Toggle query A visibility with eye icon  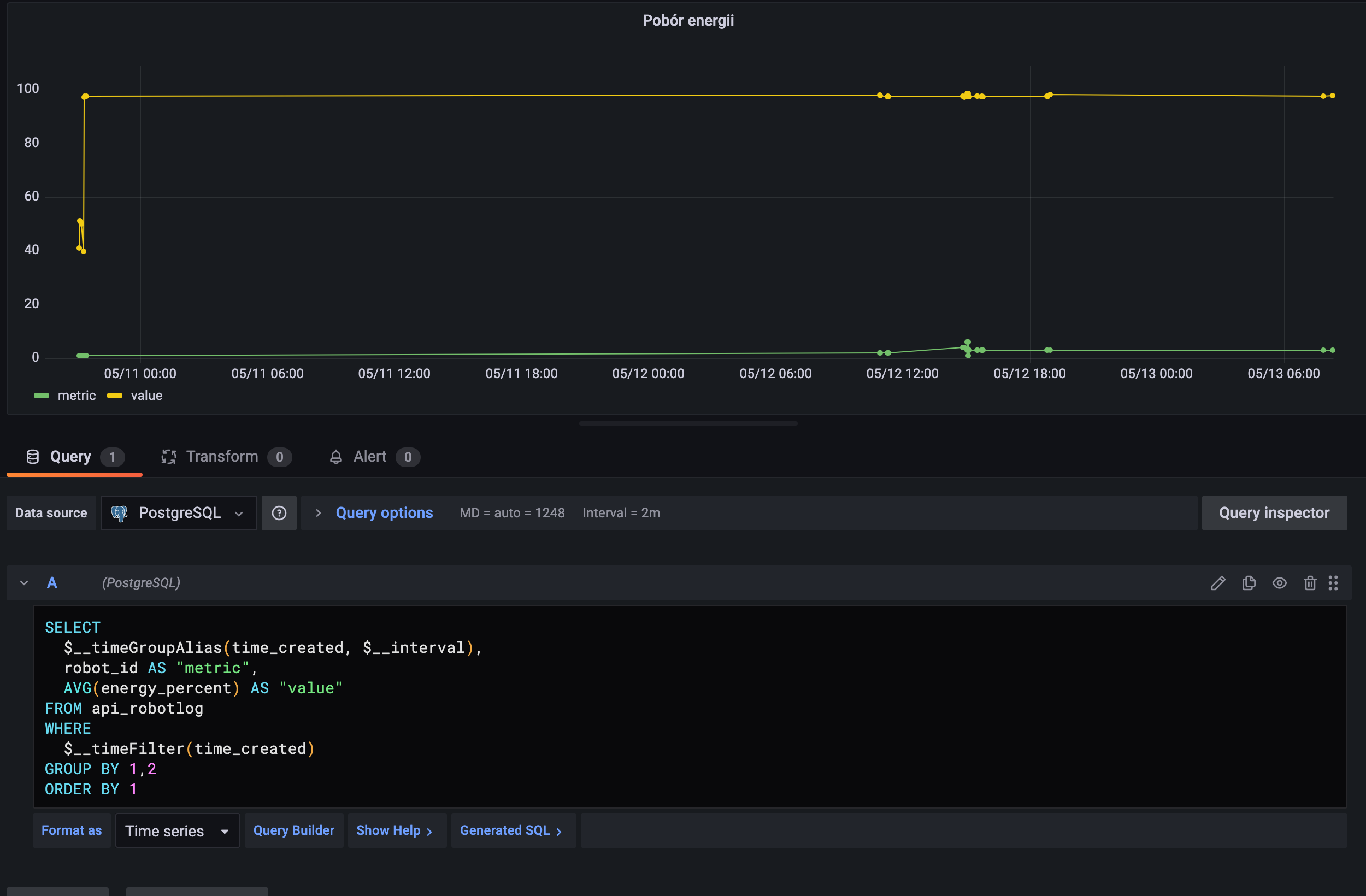[x=1279, y=583]
